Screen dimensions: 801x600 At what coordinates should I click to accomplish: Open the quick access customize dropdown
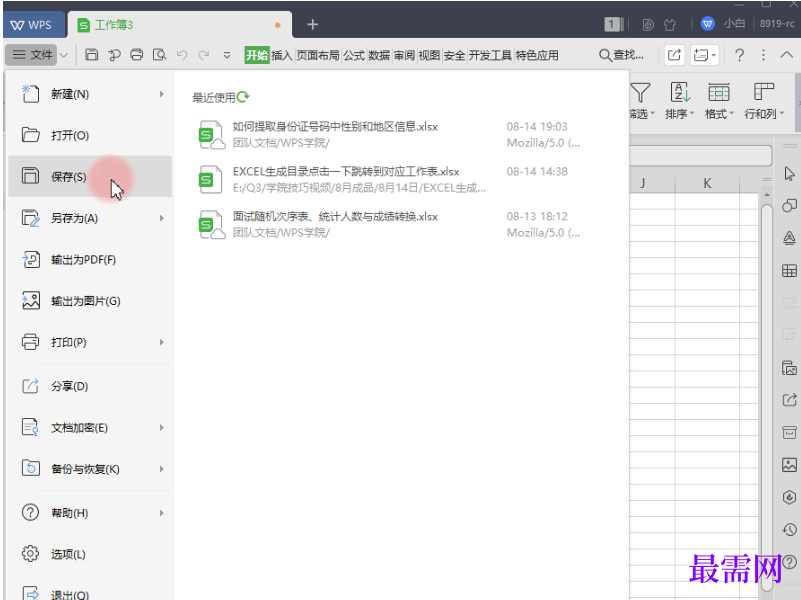(227, 55)
